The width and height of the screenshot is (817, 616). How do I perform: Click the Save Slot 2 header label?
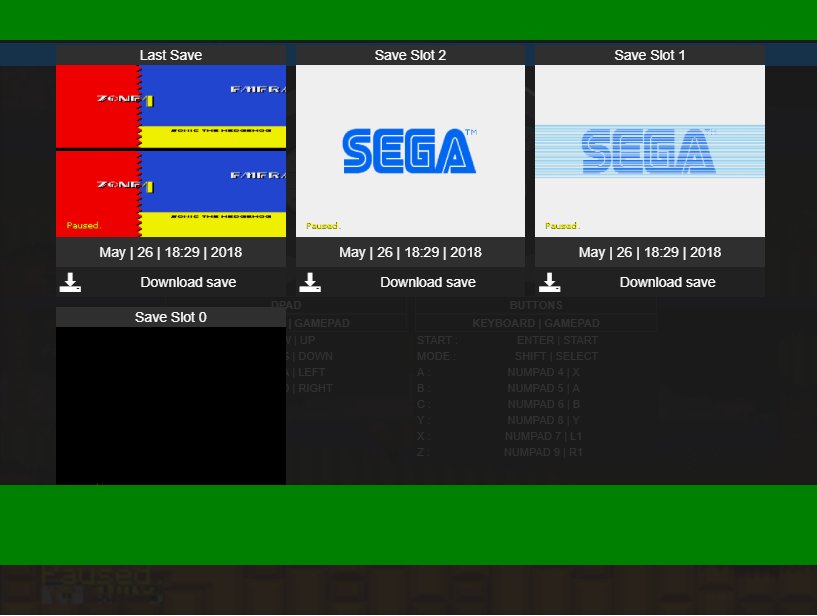click(410, 55)
